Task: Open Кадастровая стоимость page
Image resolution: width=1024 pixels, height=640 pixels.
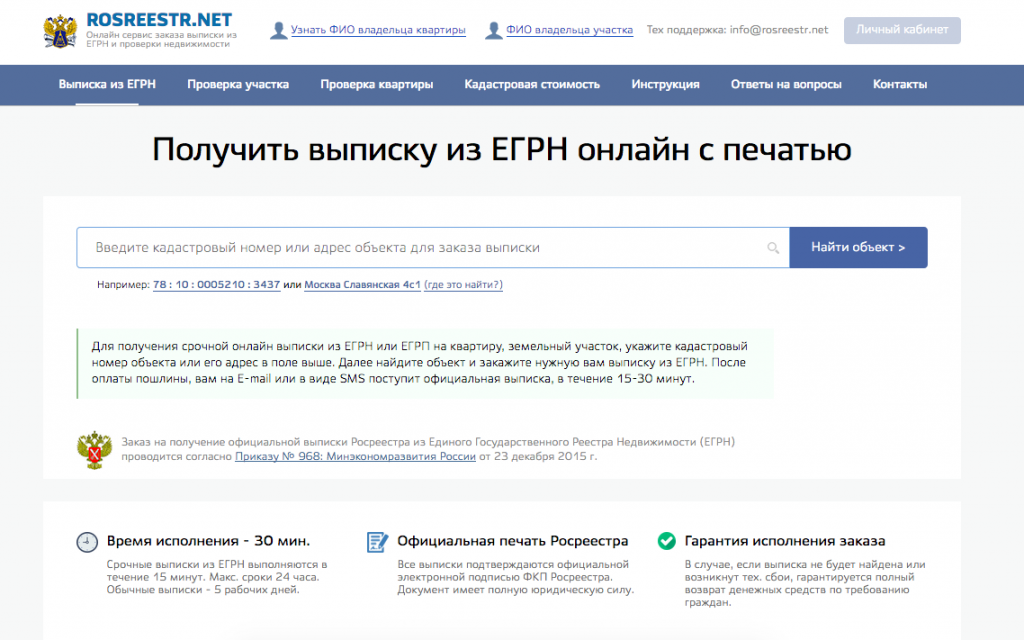Action: (532, 85)
